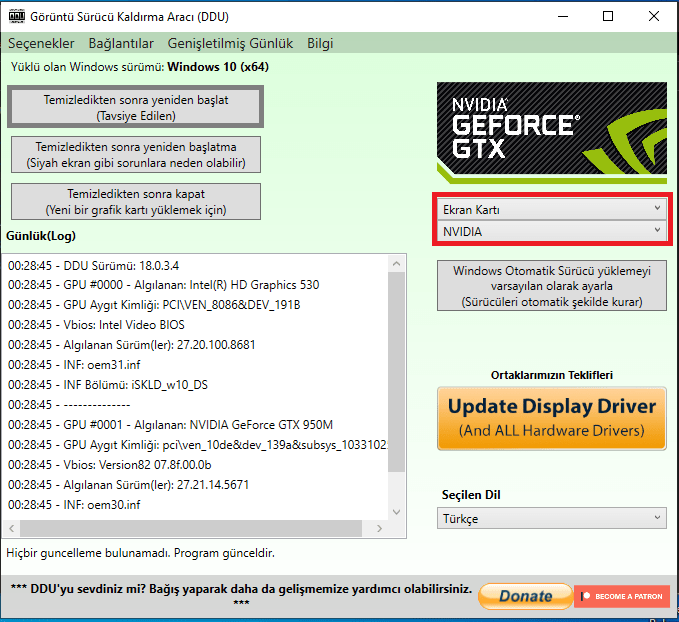Maximize the DDU window

608,16
